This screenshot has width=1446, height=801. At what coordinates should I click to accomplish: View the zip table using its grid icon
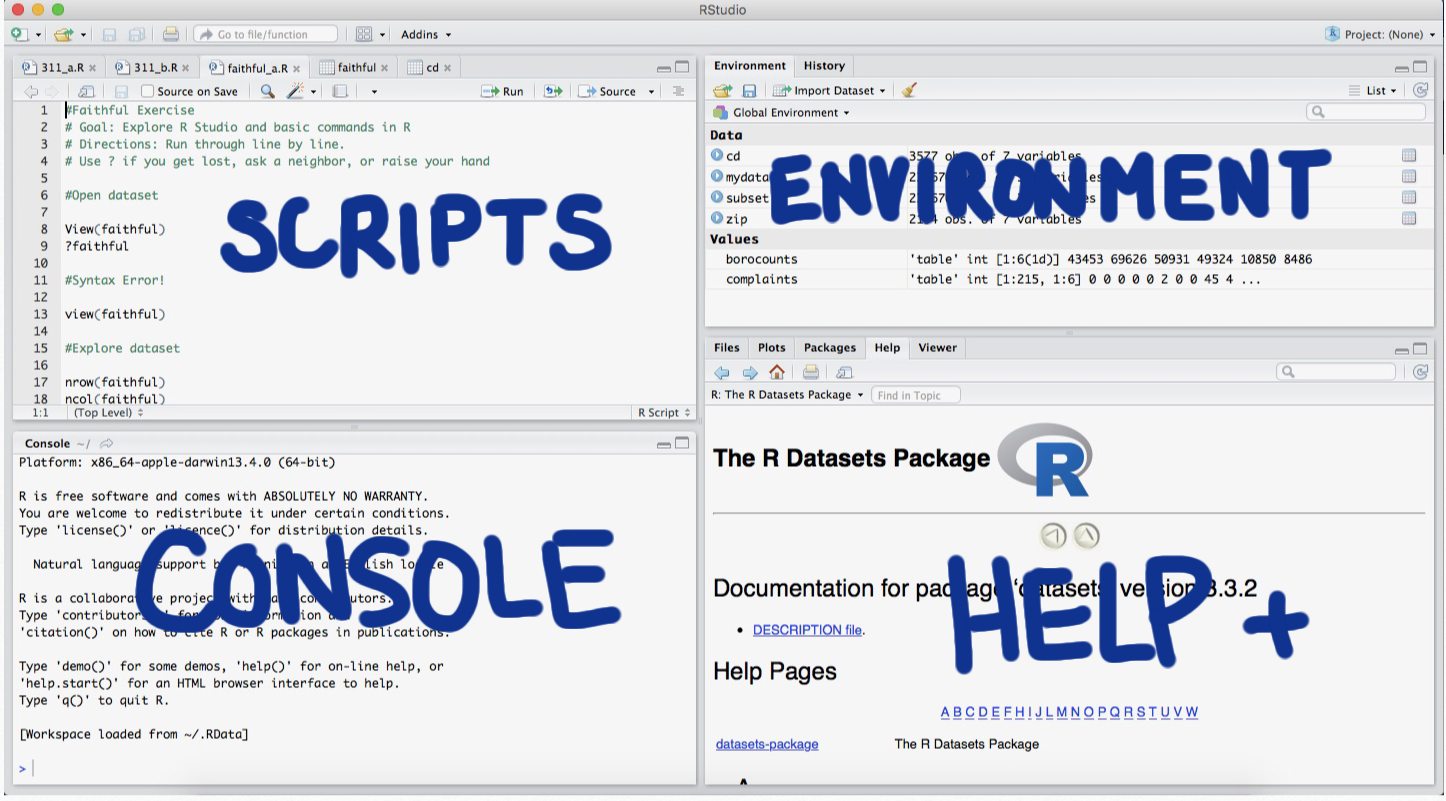click(x=1409, y=218)
